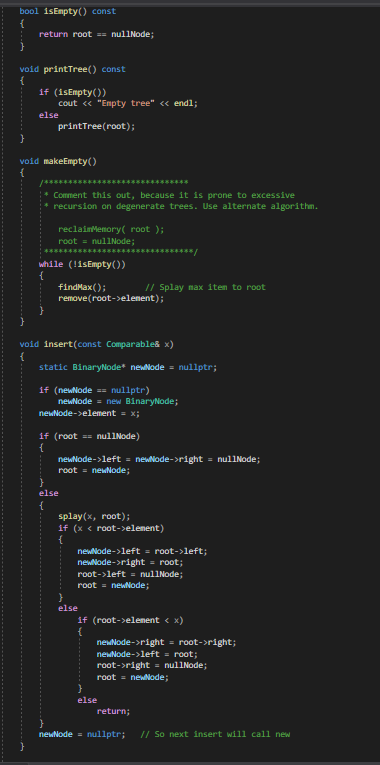Click the 'newNode->element = x;' assignment
Screen dimensions: 380x765
89,413
